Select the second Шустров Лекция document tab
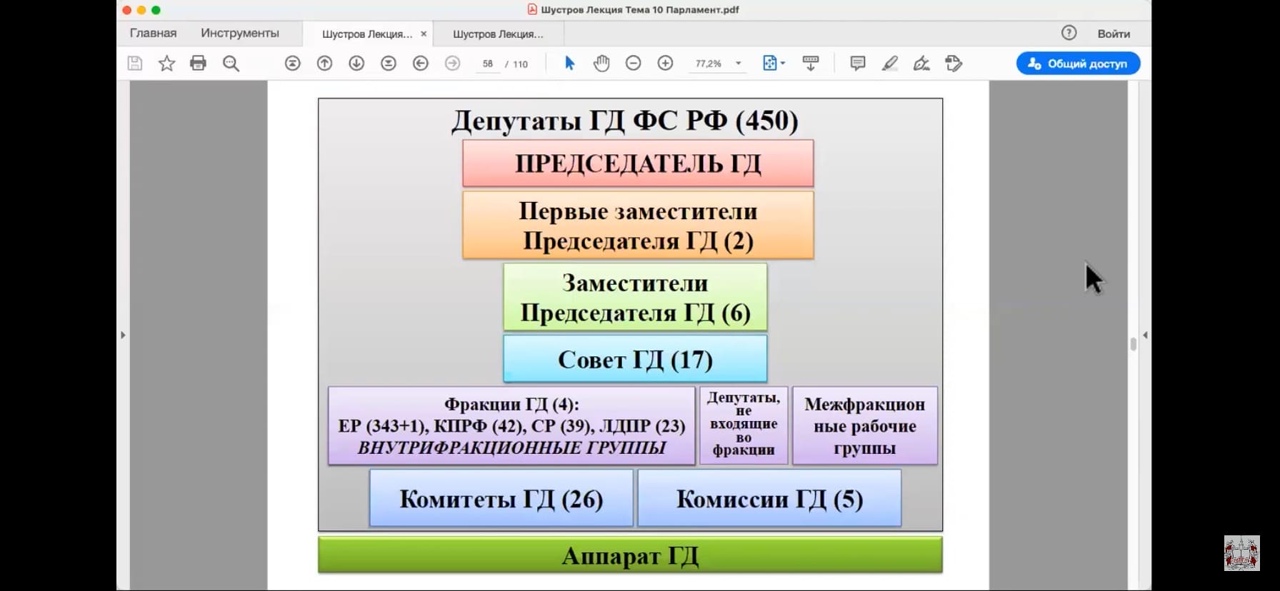Image resolution: width=1280 pixels, height=591 pixels. (498, 34)
